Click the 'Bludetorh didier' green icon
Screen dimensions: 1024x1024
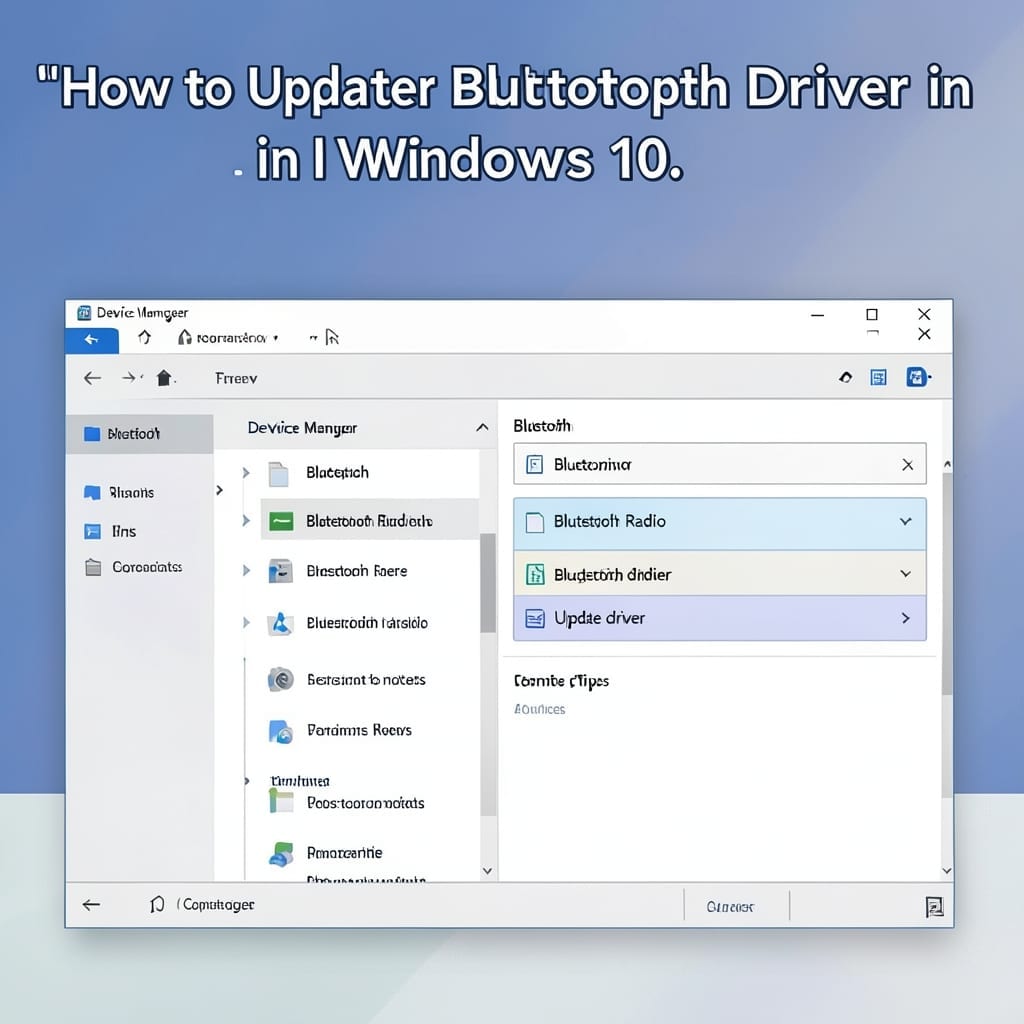[535, 574]
